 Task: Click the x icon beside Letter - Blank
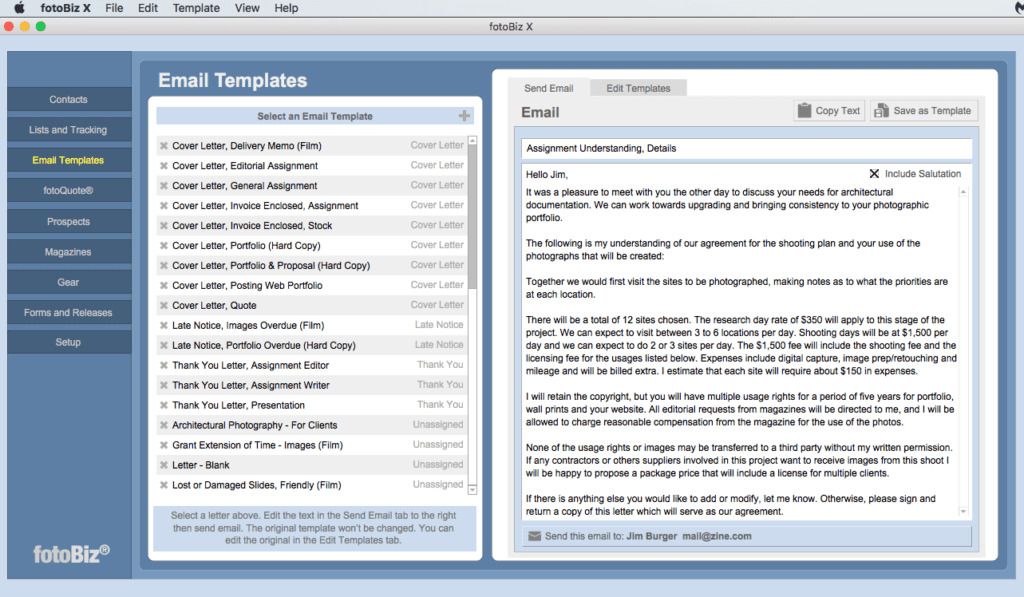click(x=164, y=465)
